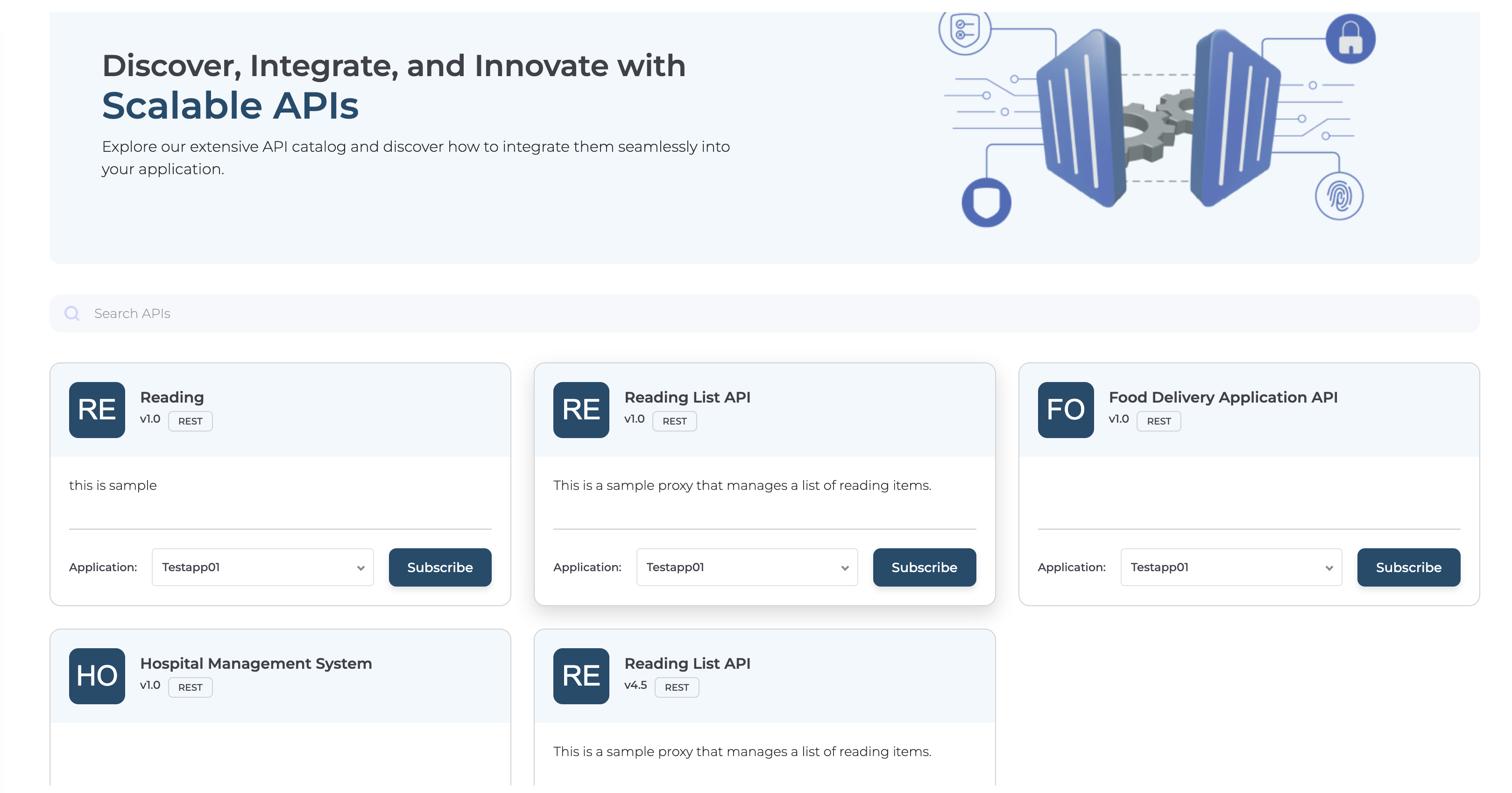The height and width of the screenshot is (793, 1512).
Task: Open the Application dropdown on the Reading card
Action: click(262, 567)
